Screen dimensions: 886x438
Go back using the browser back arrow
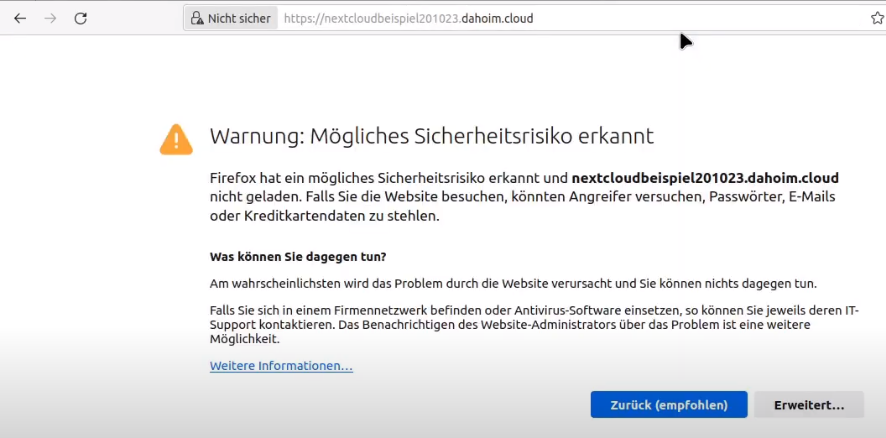[x=20, y=19]
